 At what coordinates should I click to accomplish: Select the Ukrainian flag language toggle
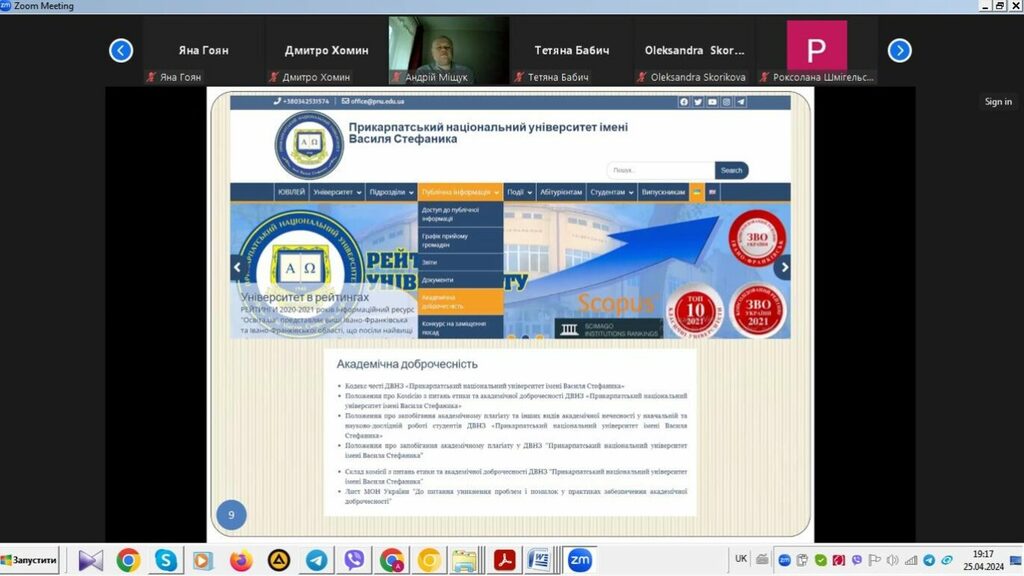pos(697,192)
